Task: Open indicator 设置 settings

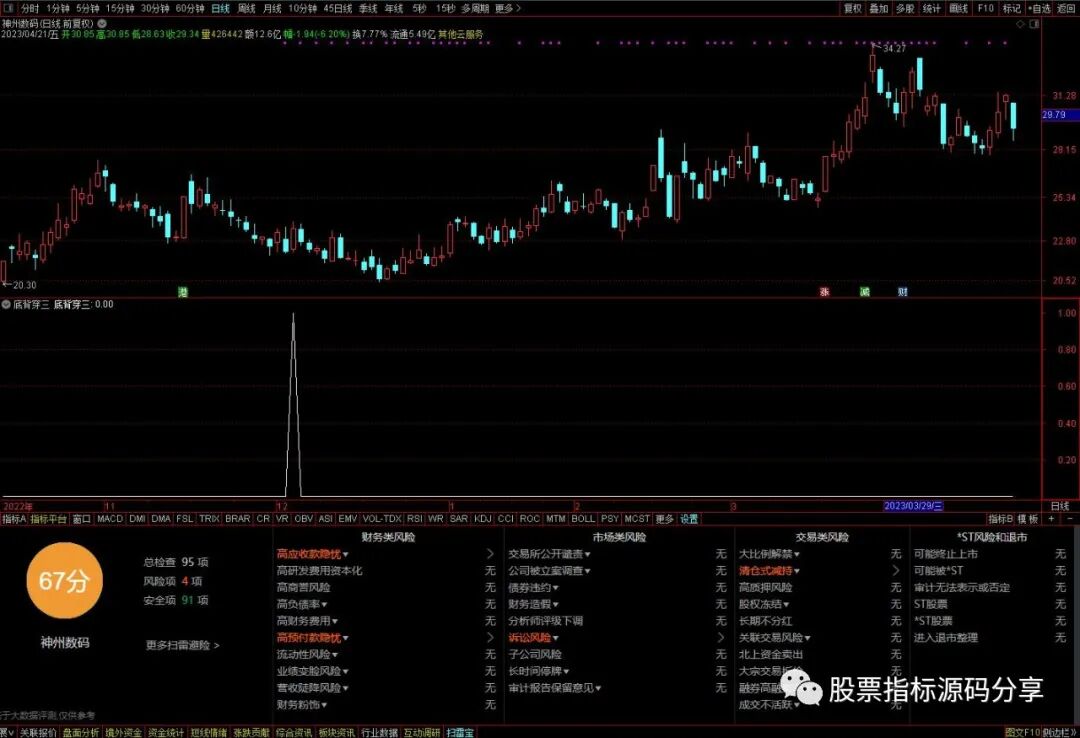Action: (689, 518)
